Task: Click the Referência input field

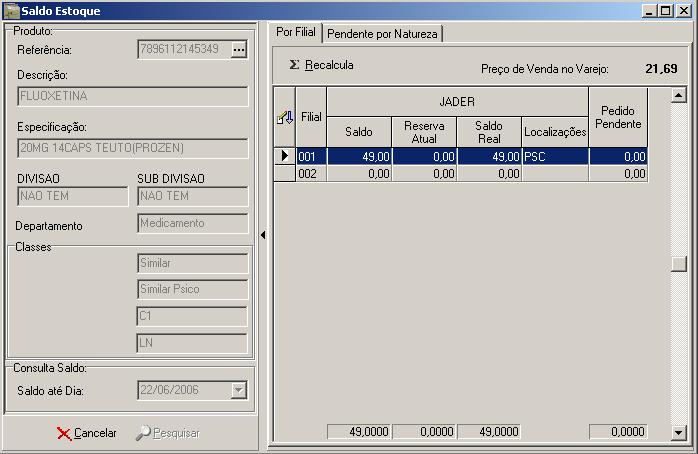Action: click(185, 49)
